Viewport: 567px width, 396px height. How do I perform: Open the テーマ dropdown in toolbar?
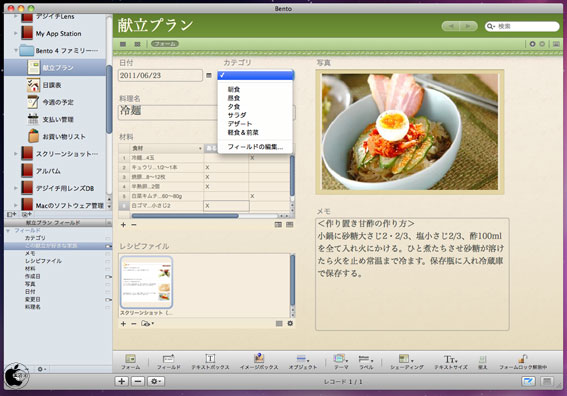pyautogui.click(x=341, y=362)
